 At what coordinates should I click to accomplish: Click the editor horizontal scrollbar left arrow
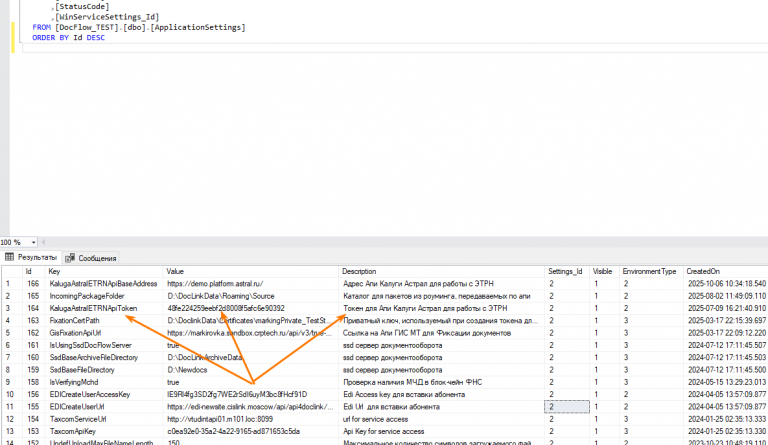pyautogui.click(x=43, y=242)
